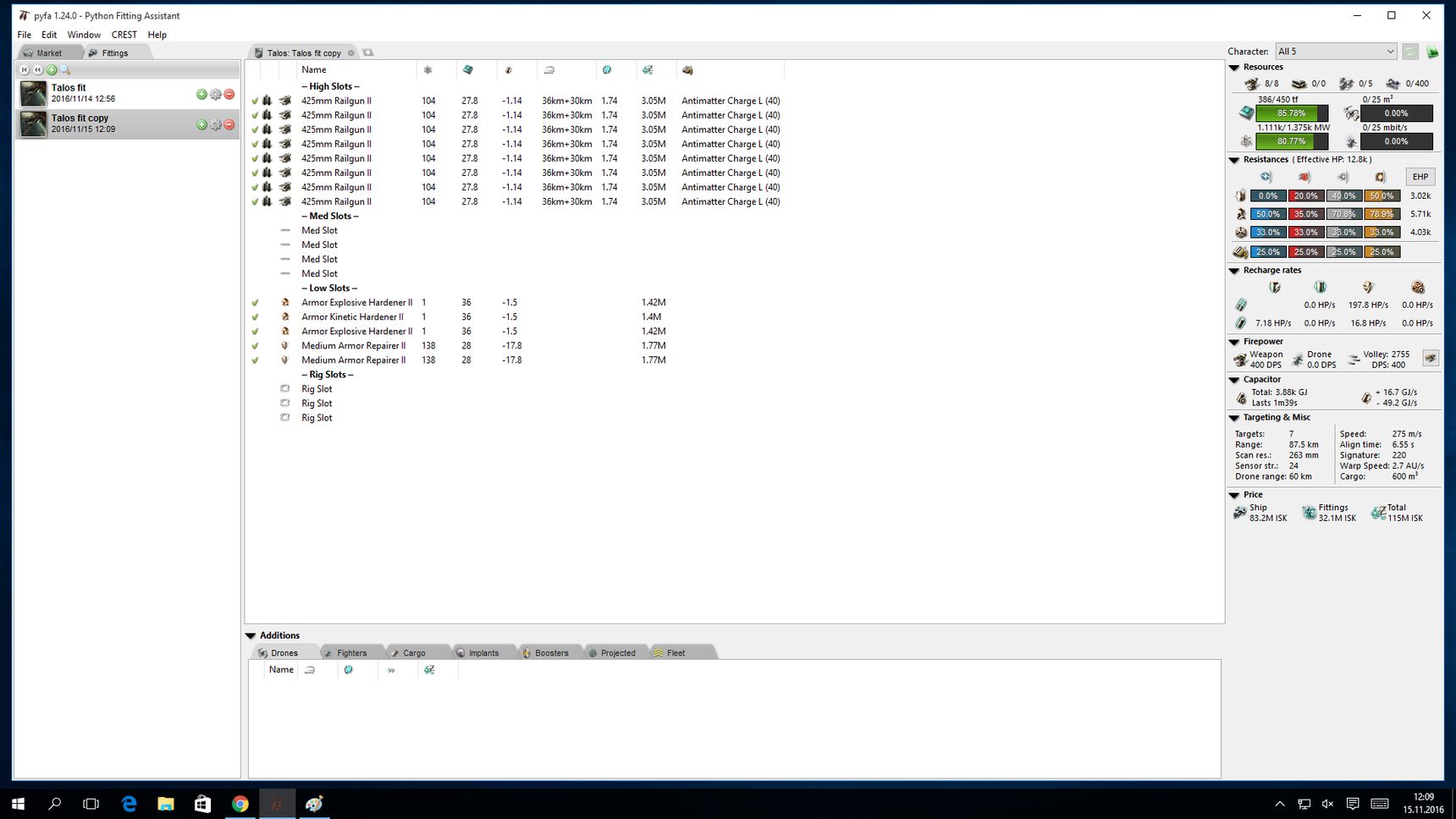The width and height of the screenshot is (1456, 819).
Task: Collapse the Recharge rates section
Action: coord(1234,271)
